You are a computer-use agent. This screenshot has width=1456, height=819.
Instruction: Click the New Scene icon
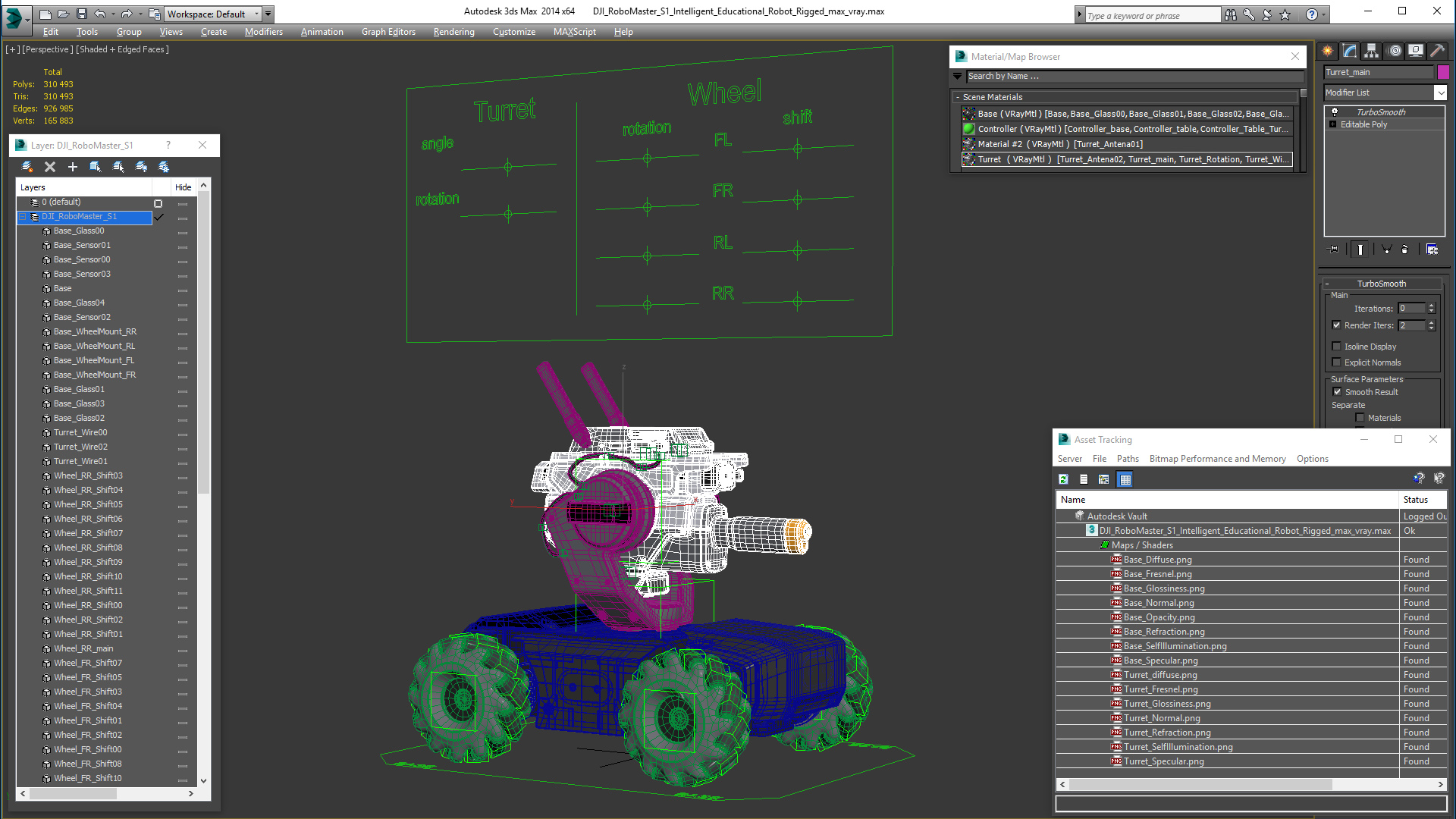45,14
